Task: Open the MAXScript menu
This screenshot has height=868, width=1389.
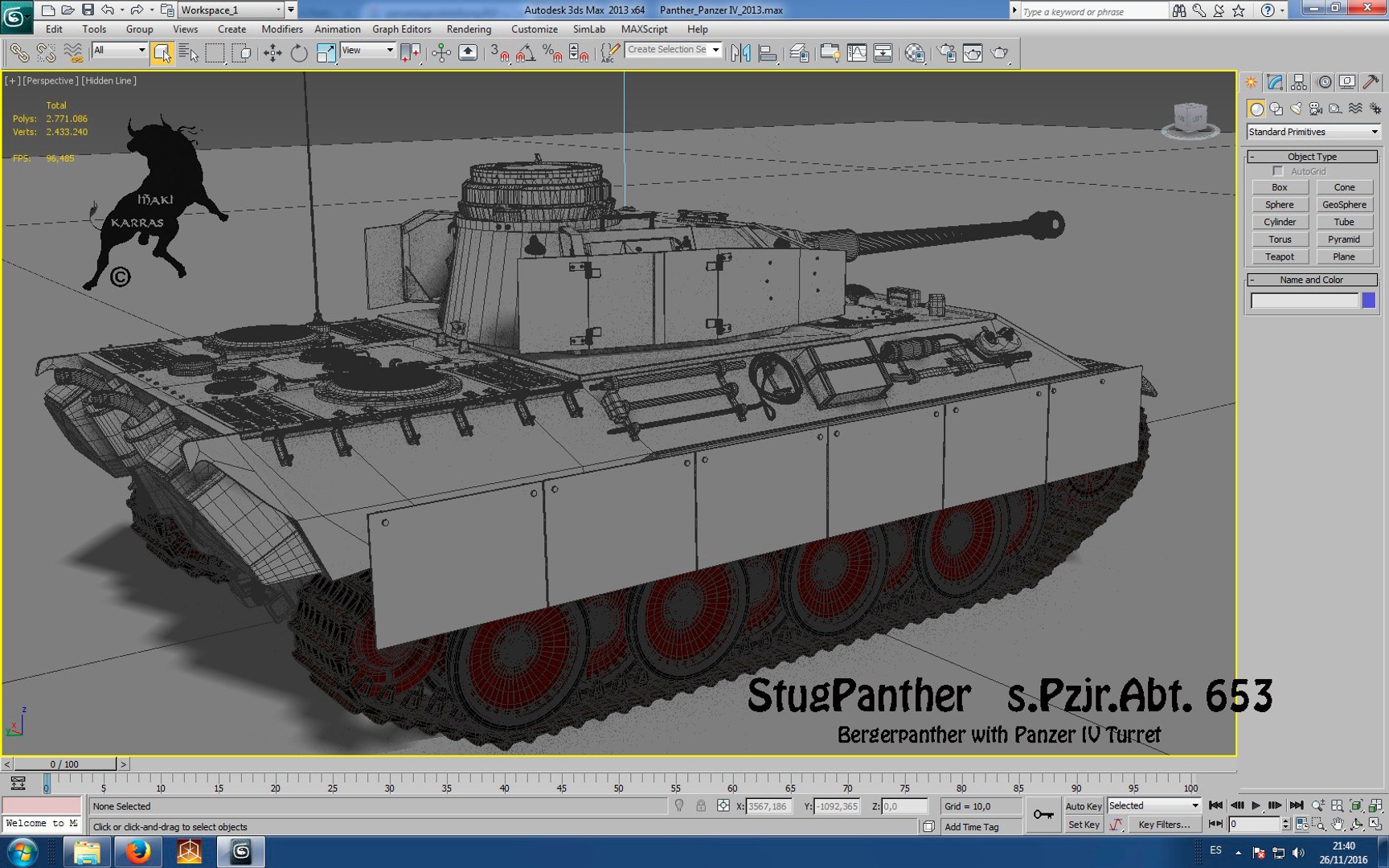Action: point(644,29)
